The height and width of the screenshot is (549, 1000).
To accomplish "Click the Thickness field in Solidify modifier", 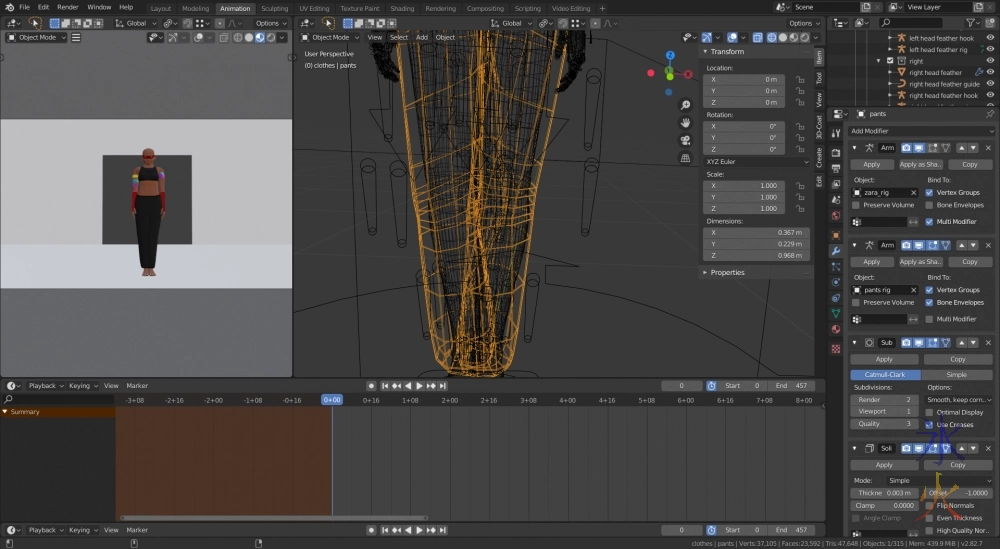I will [883, 493].
